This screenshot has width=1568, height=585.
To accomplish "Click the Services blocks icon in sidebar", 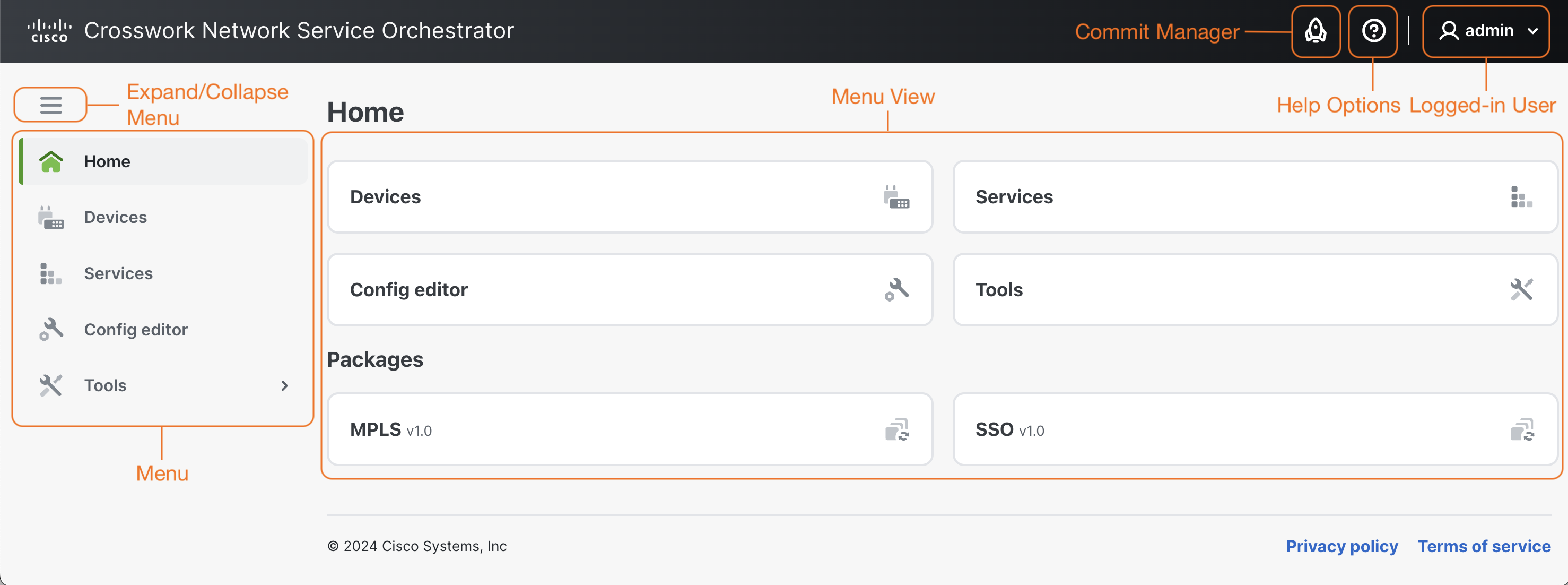I will (51, 273).
